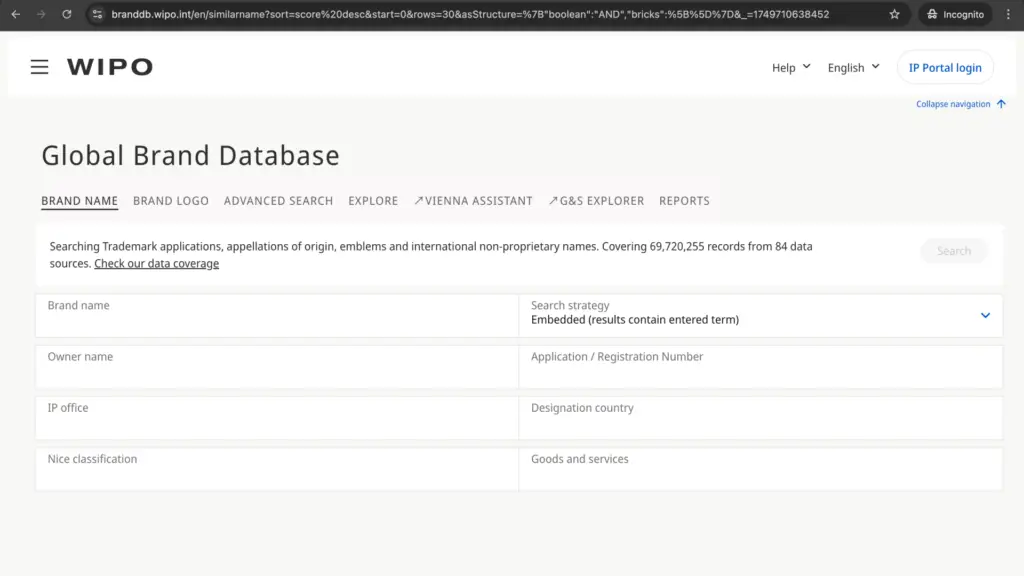Click the browser forward arrow

pos(41,14)
